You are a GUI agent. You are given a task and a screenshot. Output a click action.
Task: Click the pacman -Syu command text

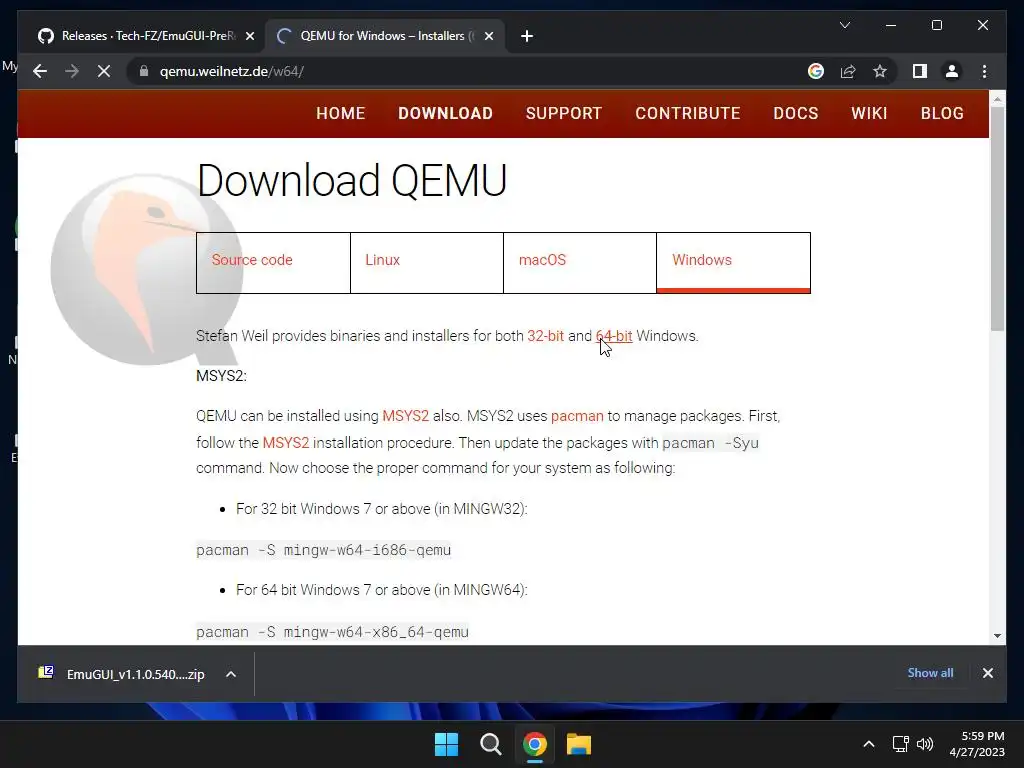[711, 443]
